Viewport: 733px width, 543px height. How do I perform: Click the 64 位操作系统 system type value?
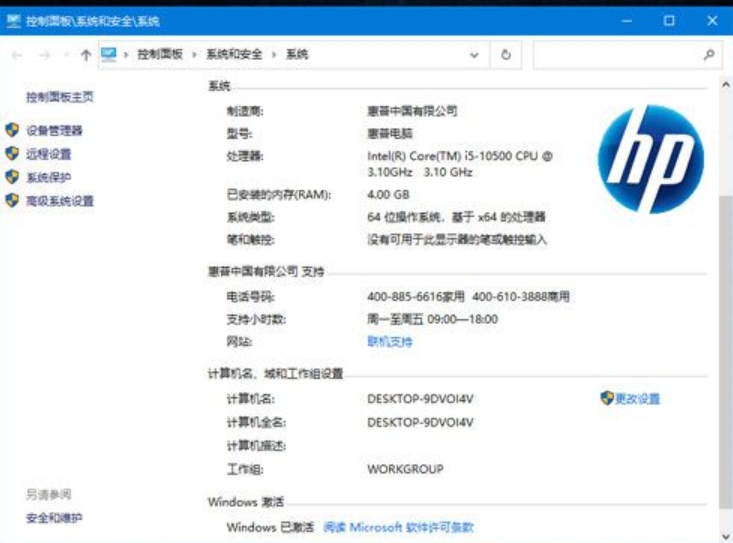click(x=456, y=217)
